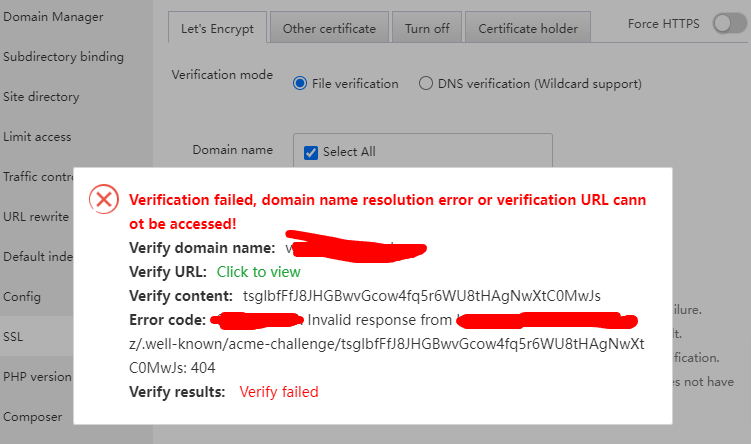Screen dimensions: 751x444
Task: Open the Composer sidebar item
Action: (33, 417)
